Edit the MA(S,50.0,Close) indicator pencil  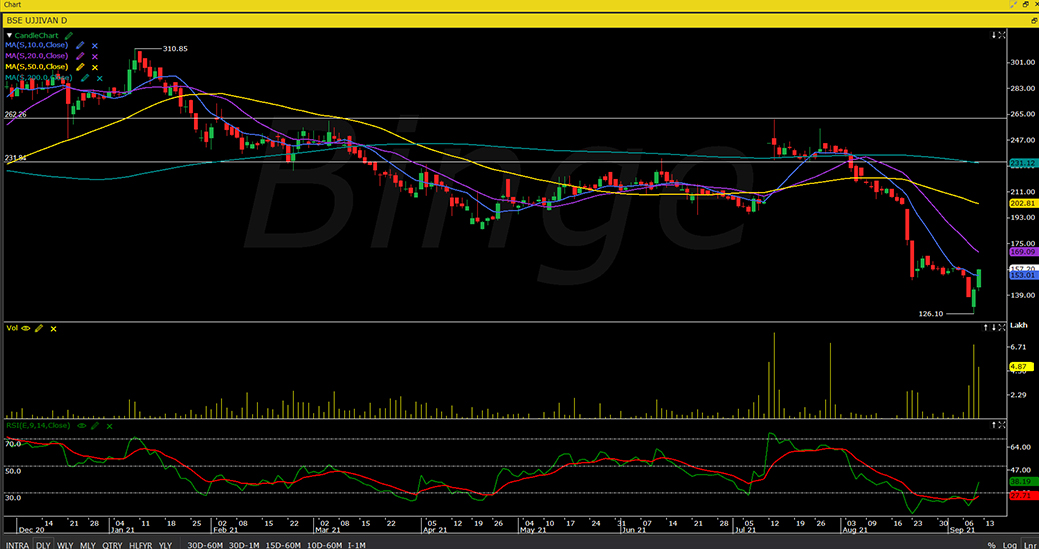tap(80, 67)
